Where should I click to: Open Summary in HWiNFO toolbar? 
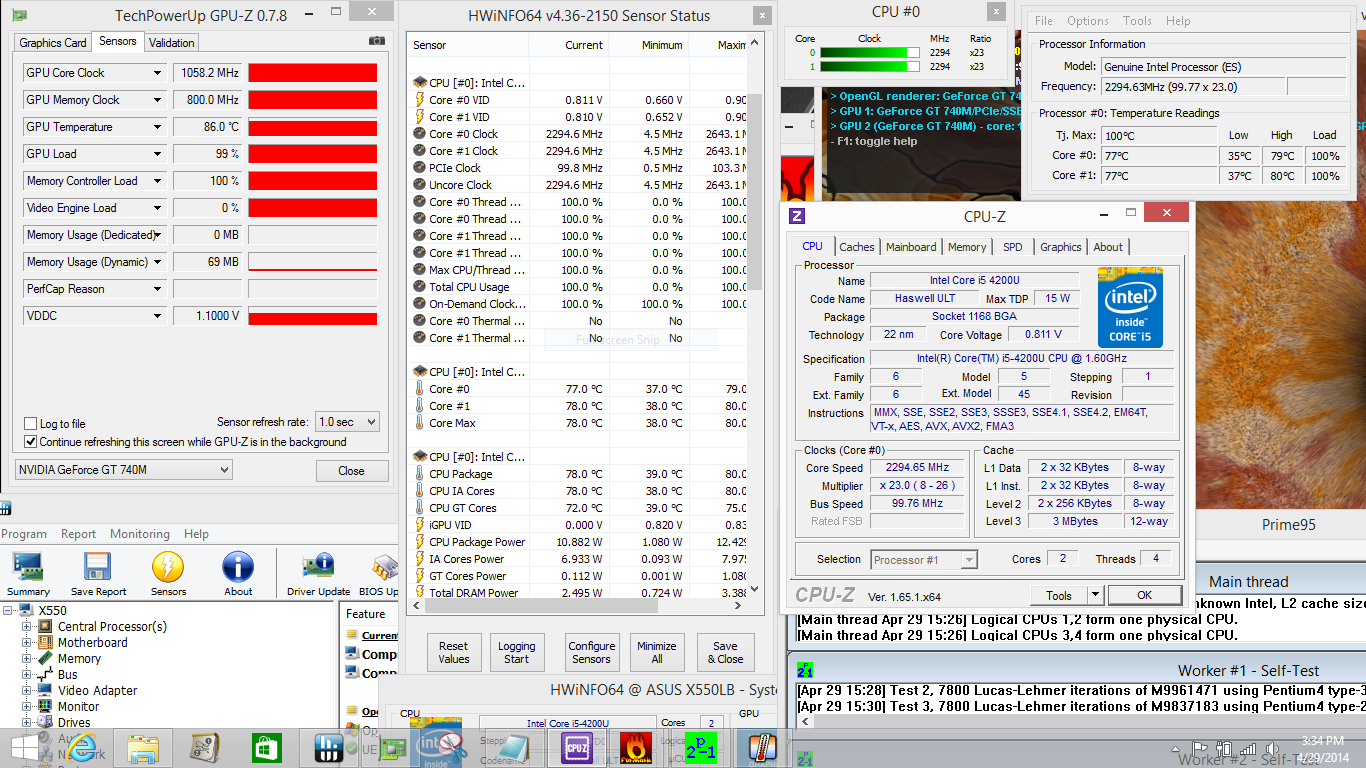coord(28,574)
